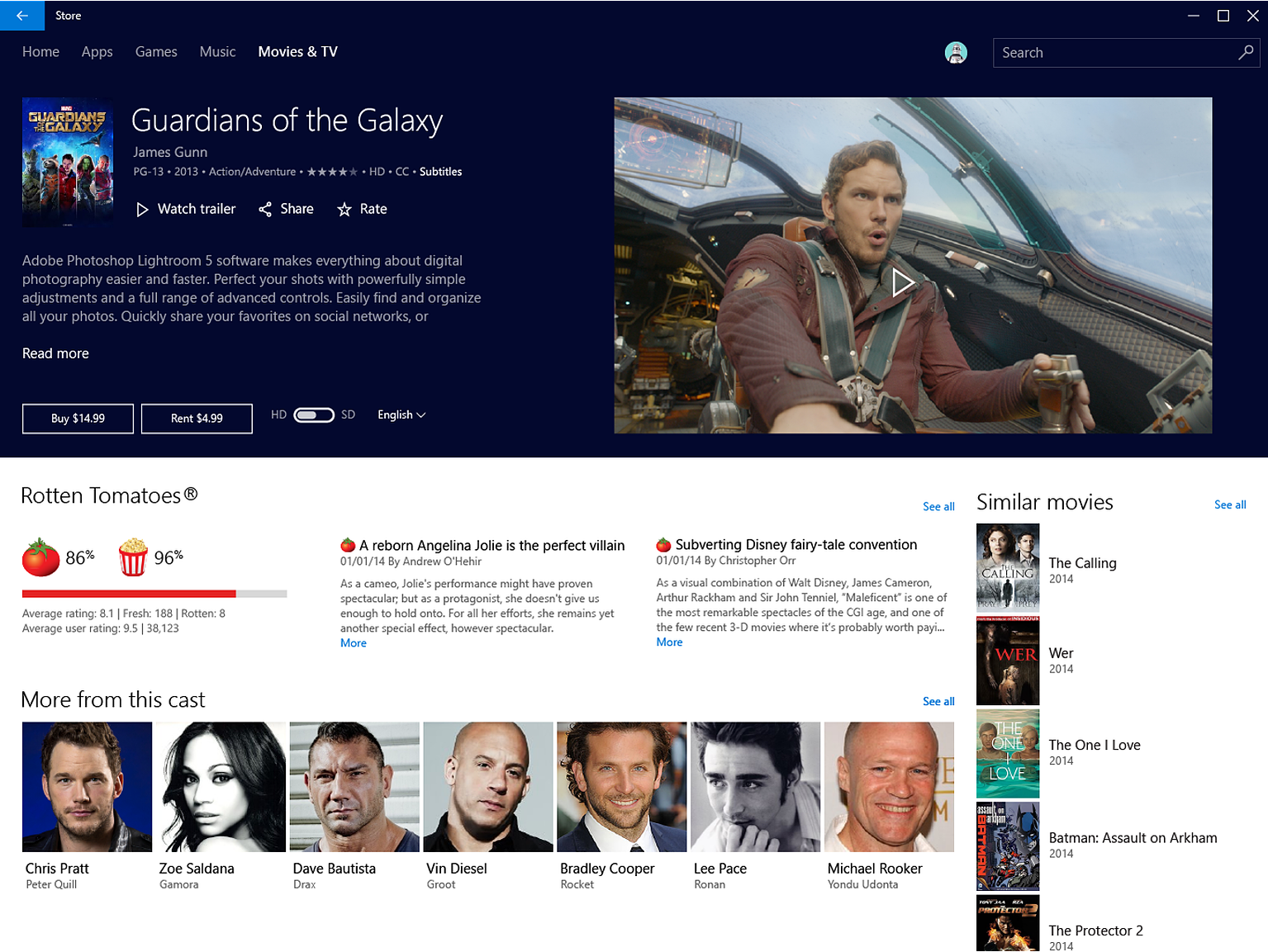Image resolution: width=1268 pixels, height=952 pixels.
Task: Click in the Search input field
Action: pos(1115,53)
